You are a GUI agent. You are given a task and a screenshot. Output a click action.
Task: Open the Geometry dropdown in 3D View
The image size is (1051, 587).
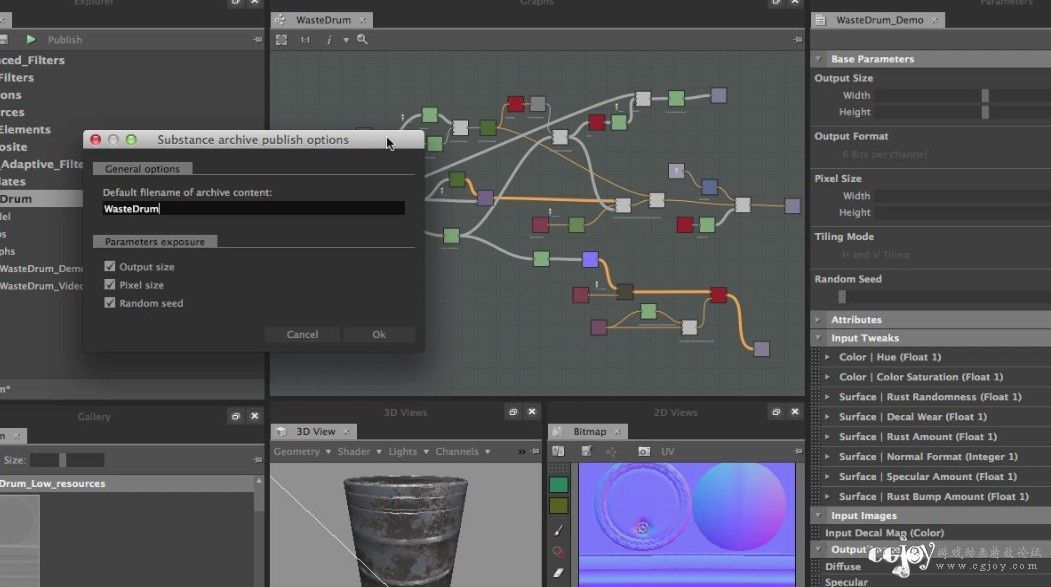[x=302, y=452]
